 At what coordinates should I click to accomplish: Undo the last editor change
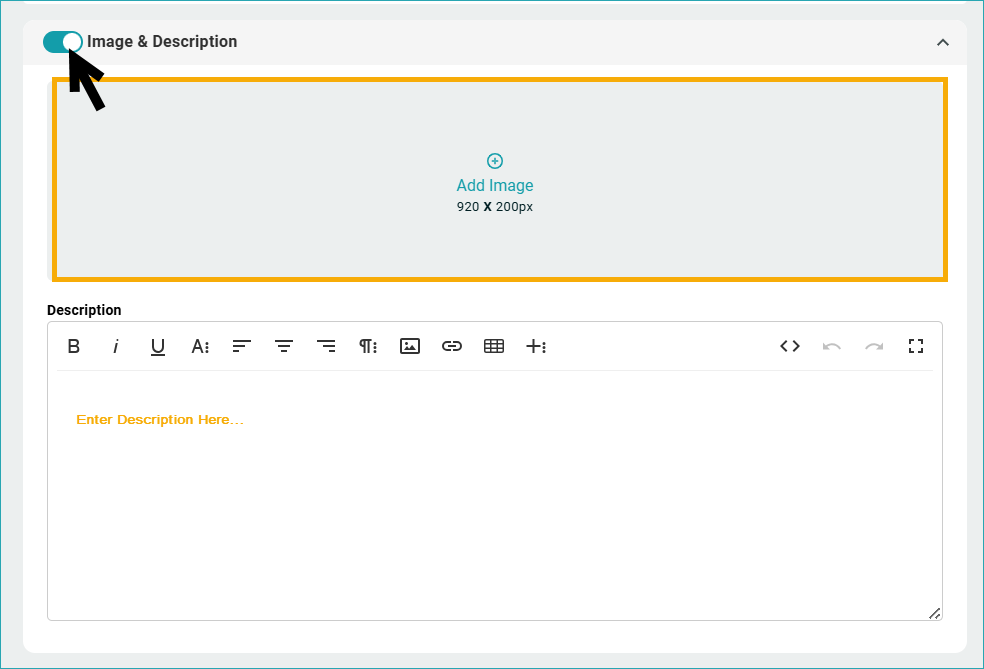[832, 346]
